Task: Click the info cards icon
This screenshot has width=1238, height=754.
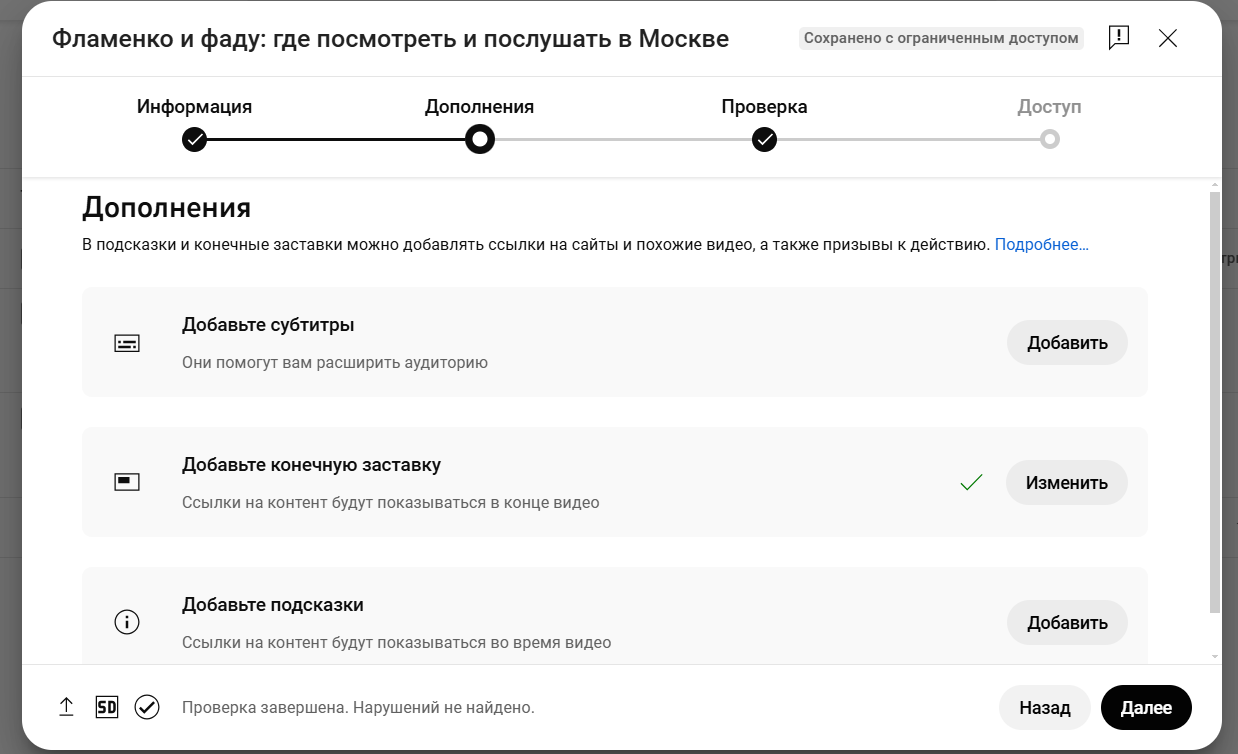Action: pos(127,622)
